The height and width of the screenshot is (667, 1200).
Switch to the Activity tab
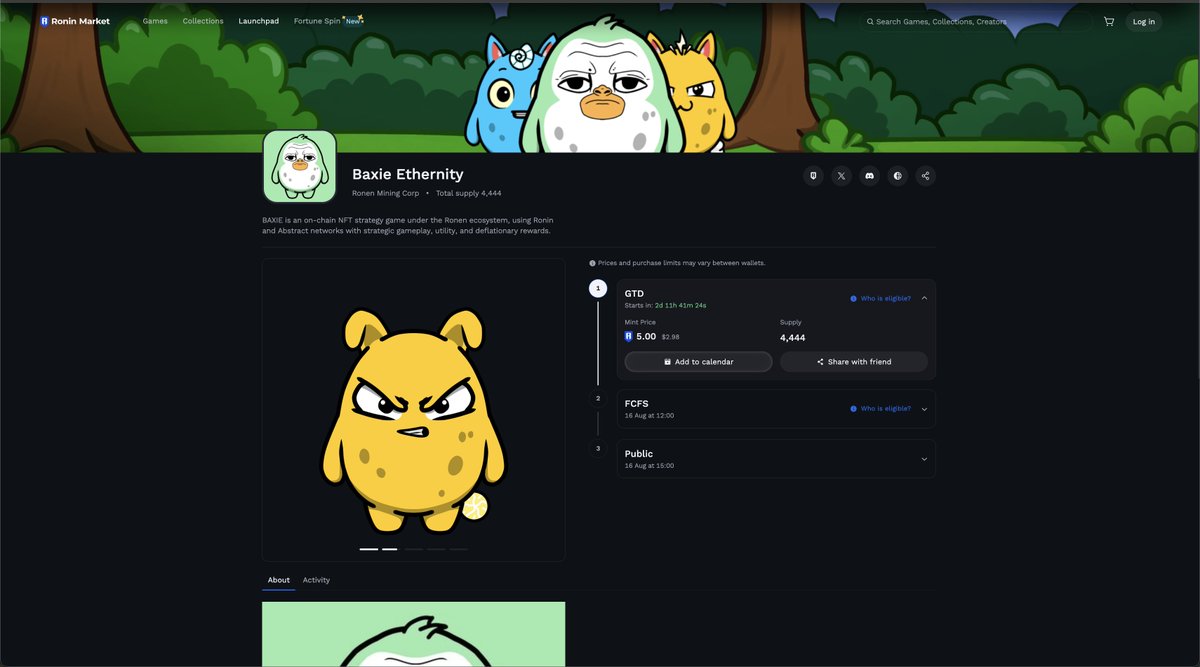(x=316, y=580)
